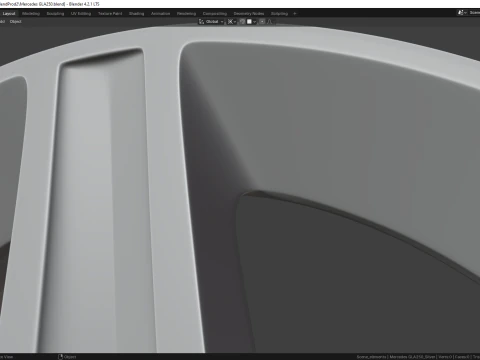This screenshot has width=480, height=360.
Task: Open the Compositing workspace tab
Action: tap(215, 14)
